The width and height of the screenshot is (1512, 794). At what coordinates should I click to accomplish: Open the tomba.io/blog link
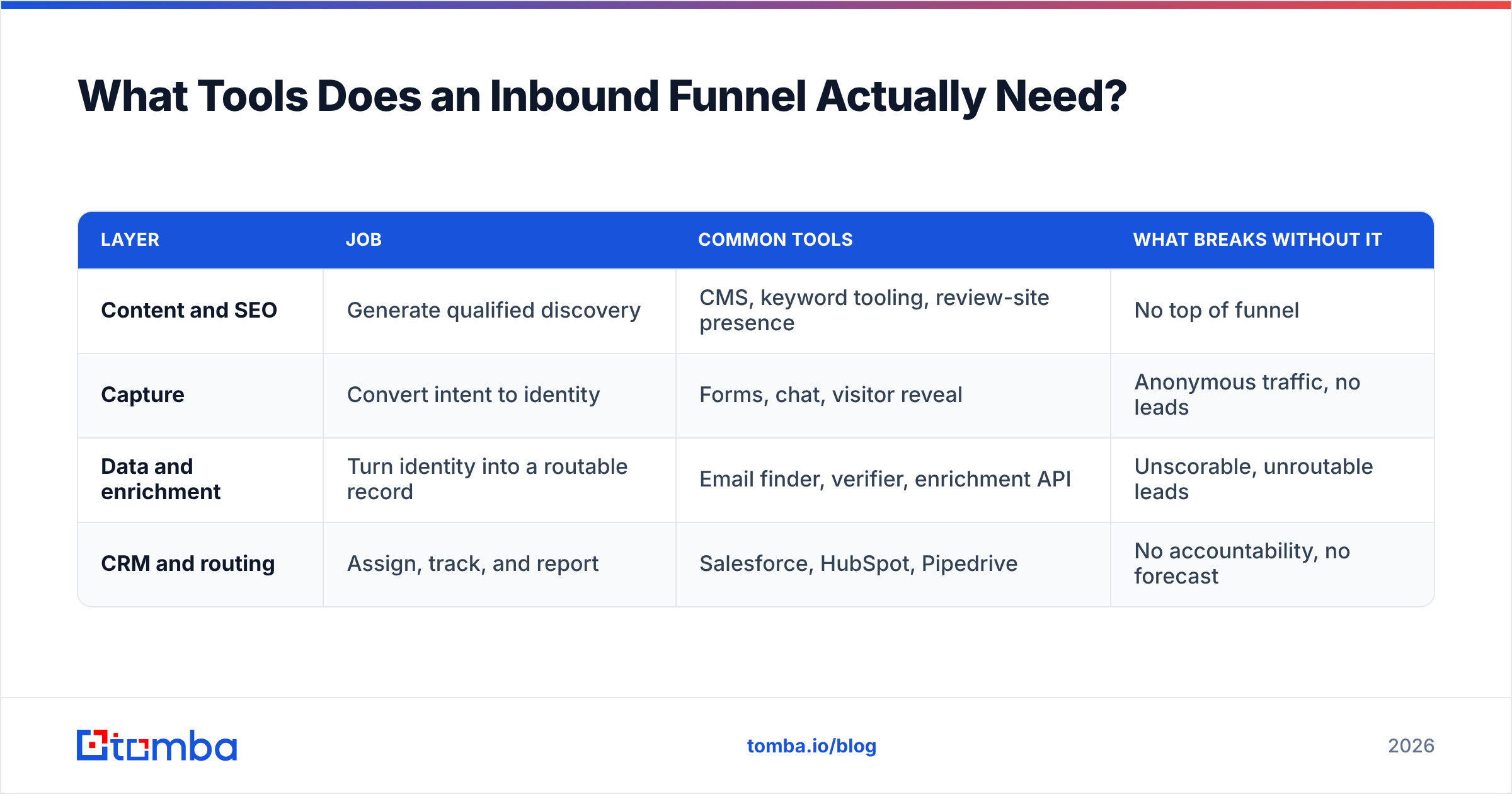(x=811, y=746)
